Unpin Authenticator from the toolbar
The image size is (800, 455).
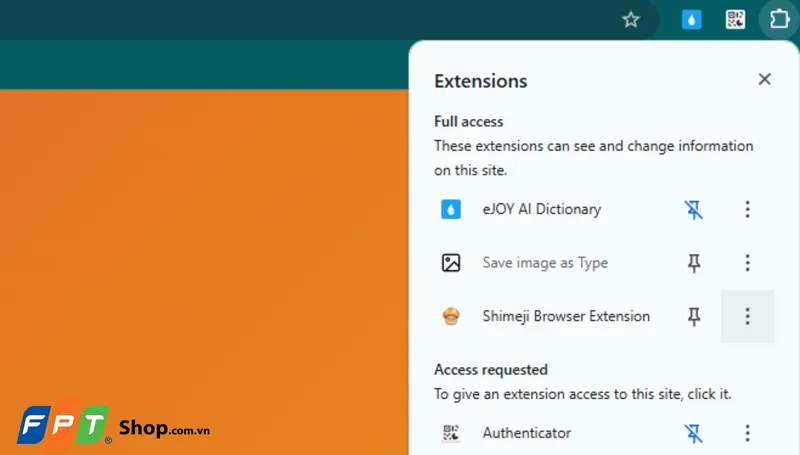tap(694, 433)
